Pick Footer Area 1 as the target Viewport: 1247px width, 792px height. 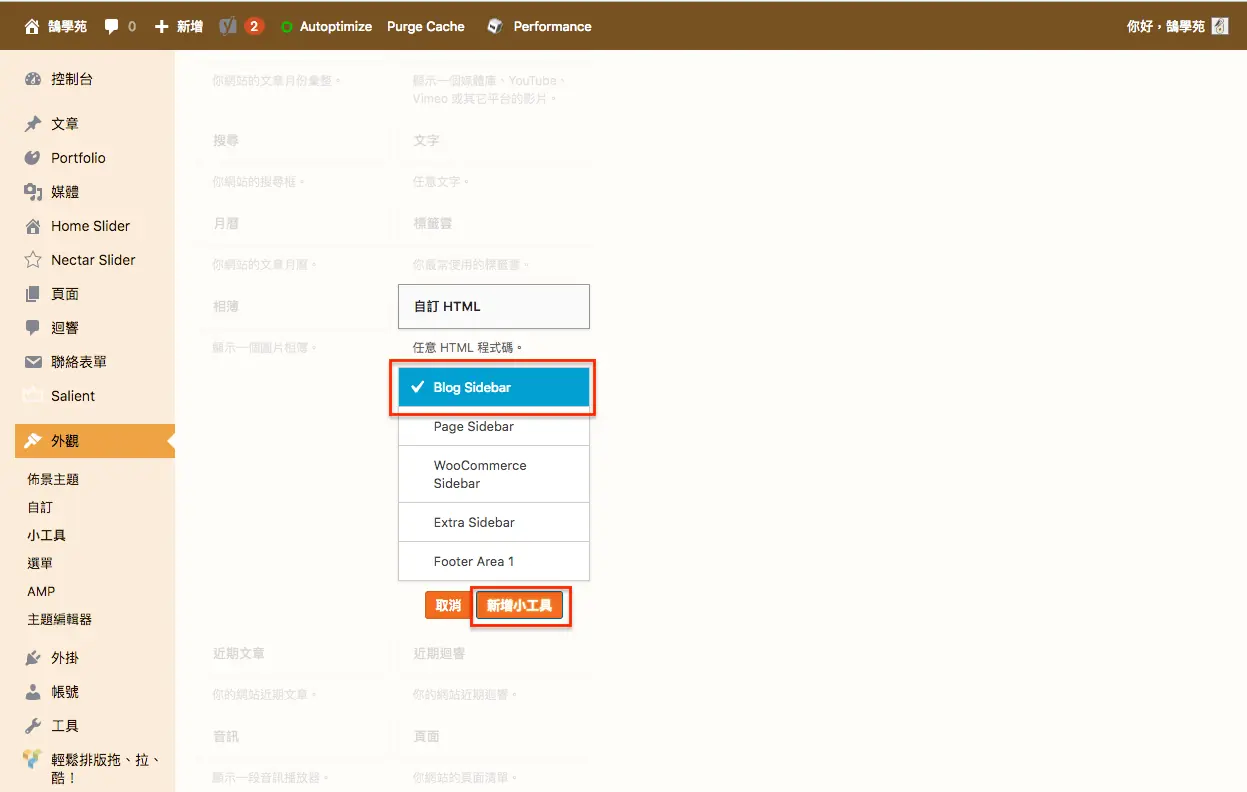click(494, 561)
